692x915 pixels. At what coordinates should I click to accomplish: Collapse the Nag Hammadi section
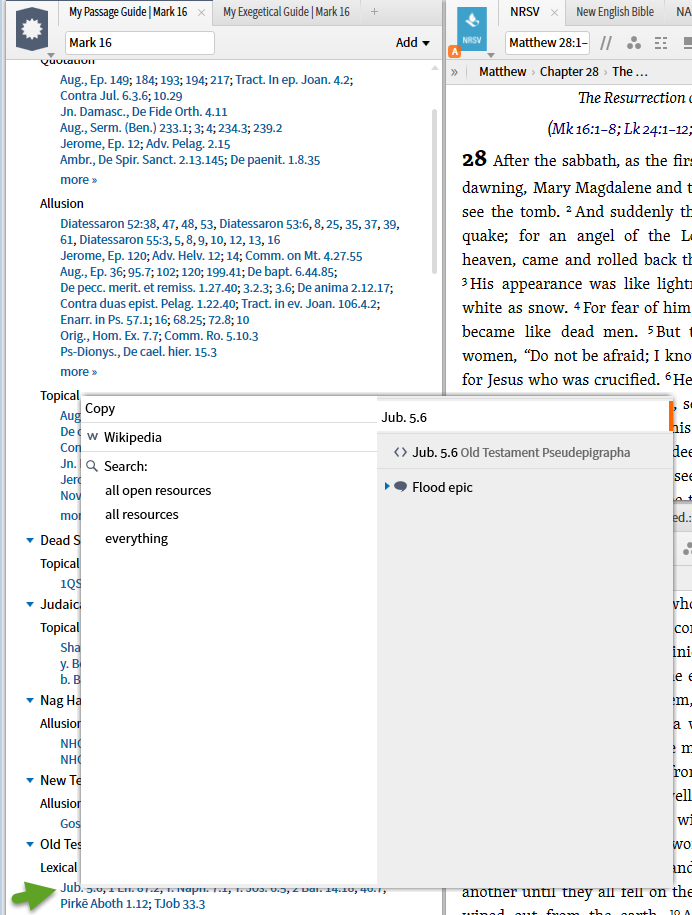[x=30, y=700]
